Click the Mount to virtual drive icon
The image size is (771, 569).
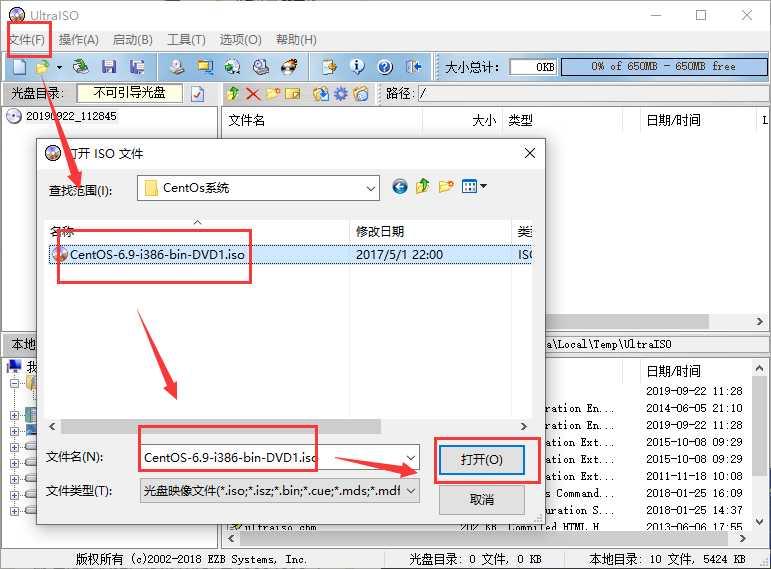261,66
